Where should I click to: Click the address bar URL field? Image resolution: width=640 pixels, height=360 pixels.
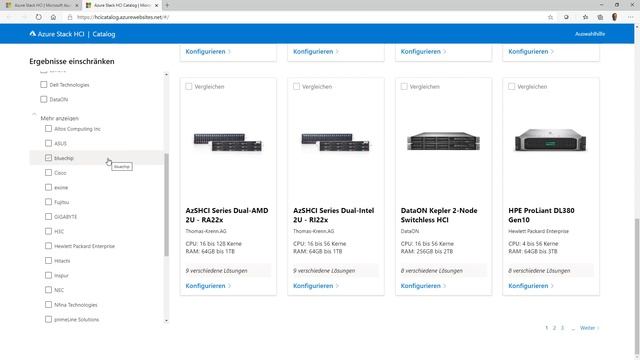[122, 17]
